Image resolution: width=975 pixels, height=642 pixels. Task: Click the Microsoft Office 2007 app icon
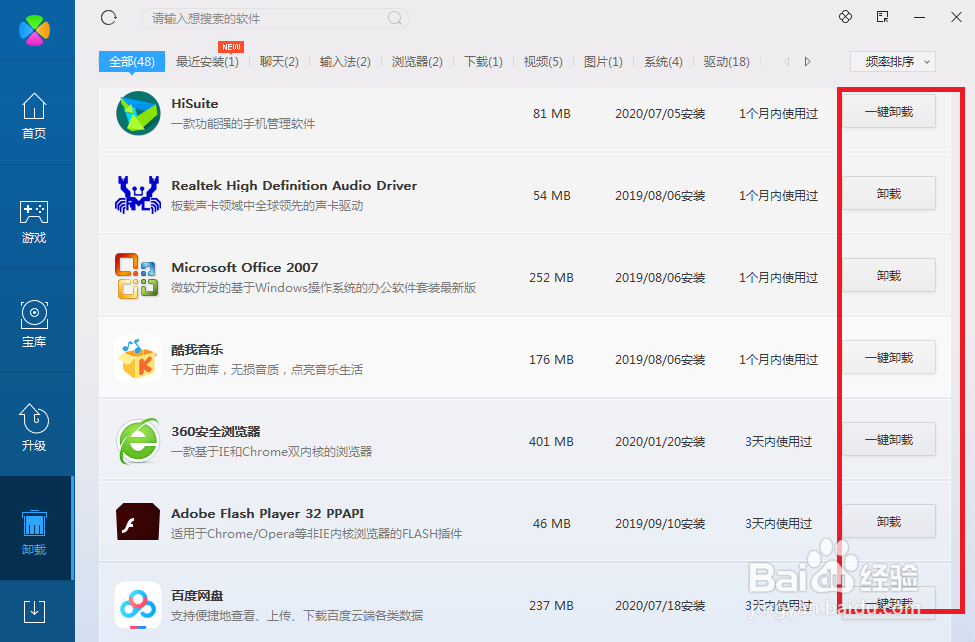(137, 277)
